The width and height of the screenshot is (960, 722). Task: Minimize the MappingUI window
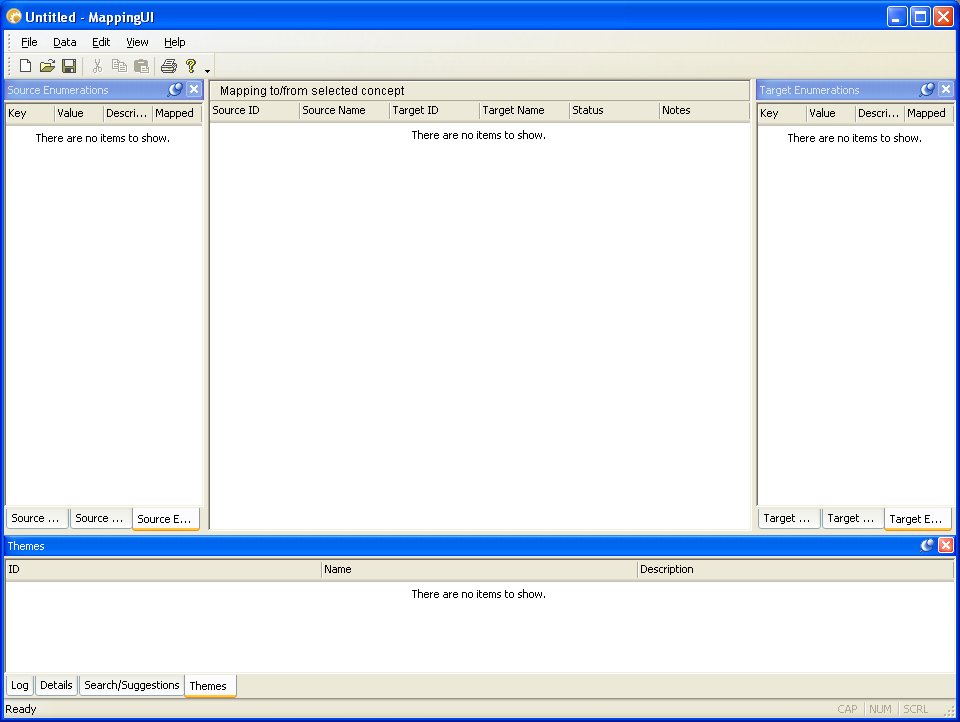pyautogui.click(x=897, y=17)
